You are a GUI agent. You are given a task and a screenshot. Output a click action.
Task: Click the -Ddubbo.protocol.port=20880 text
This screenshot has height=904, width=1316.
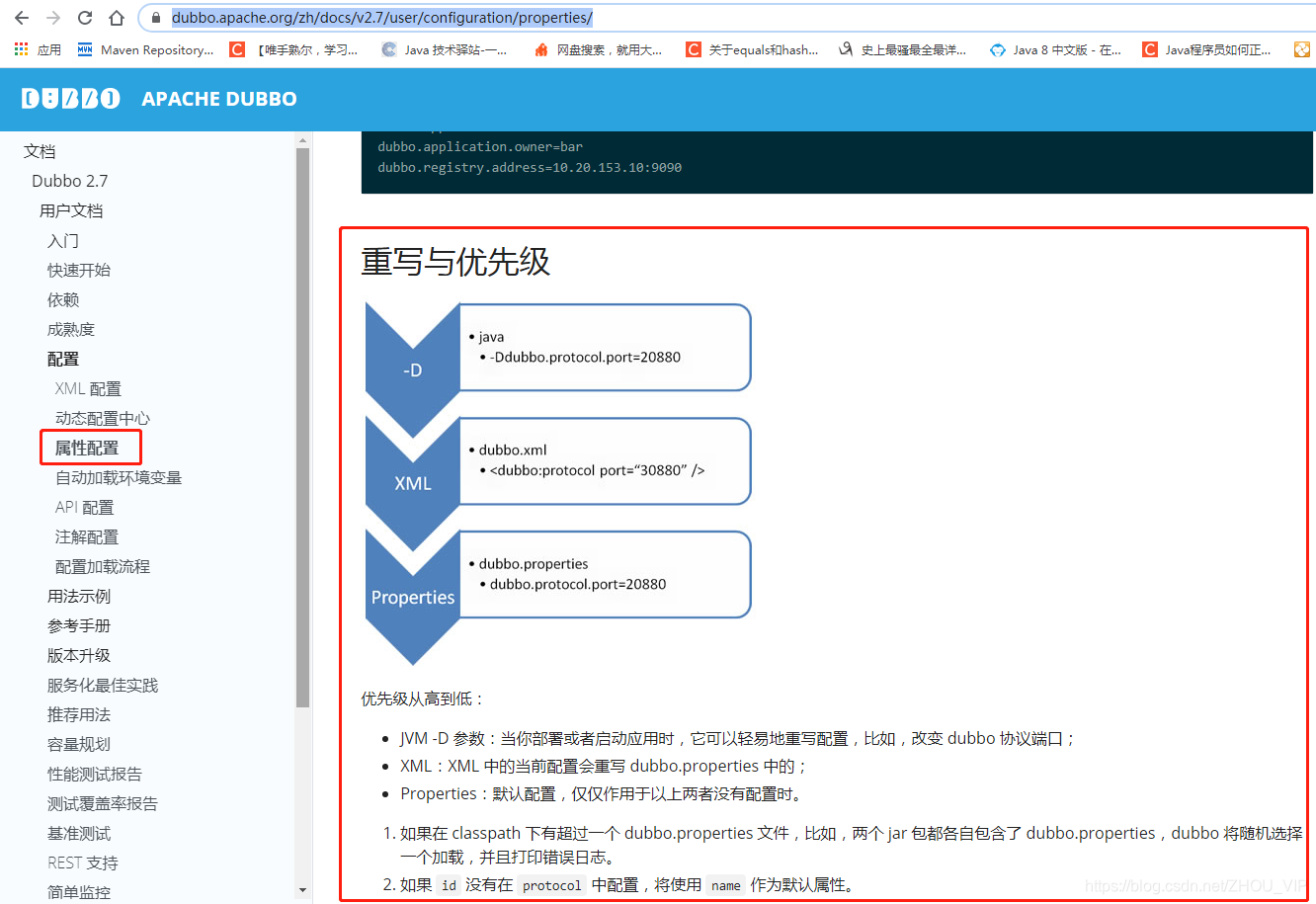(x=585, y=357)
